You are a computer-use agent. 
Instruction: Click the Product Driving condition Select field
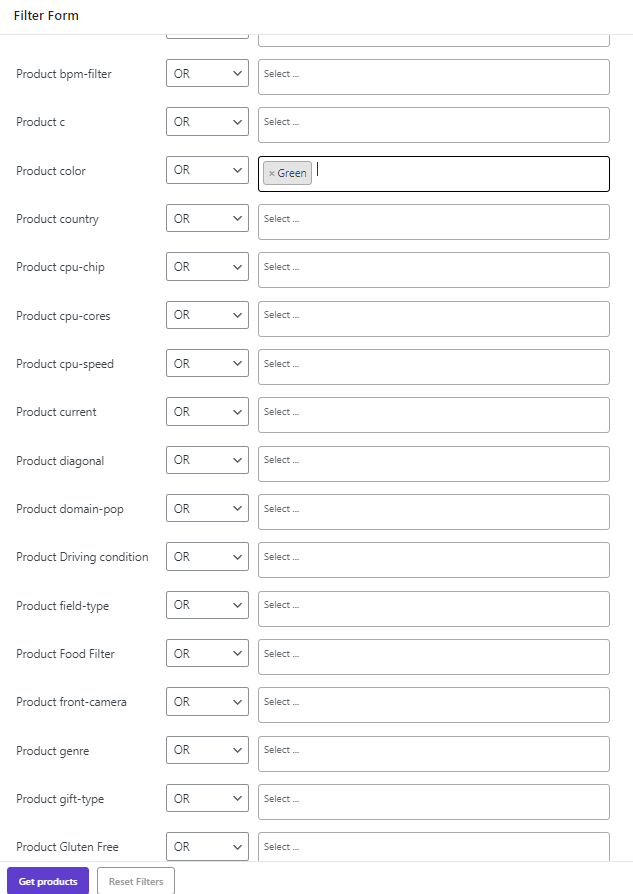433,560
